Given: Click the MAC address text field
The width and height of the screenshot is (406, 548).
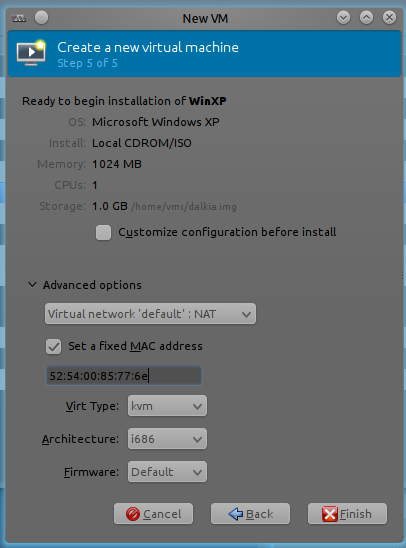Looking at the screenshot, I should (x=124, y=376).
